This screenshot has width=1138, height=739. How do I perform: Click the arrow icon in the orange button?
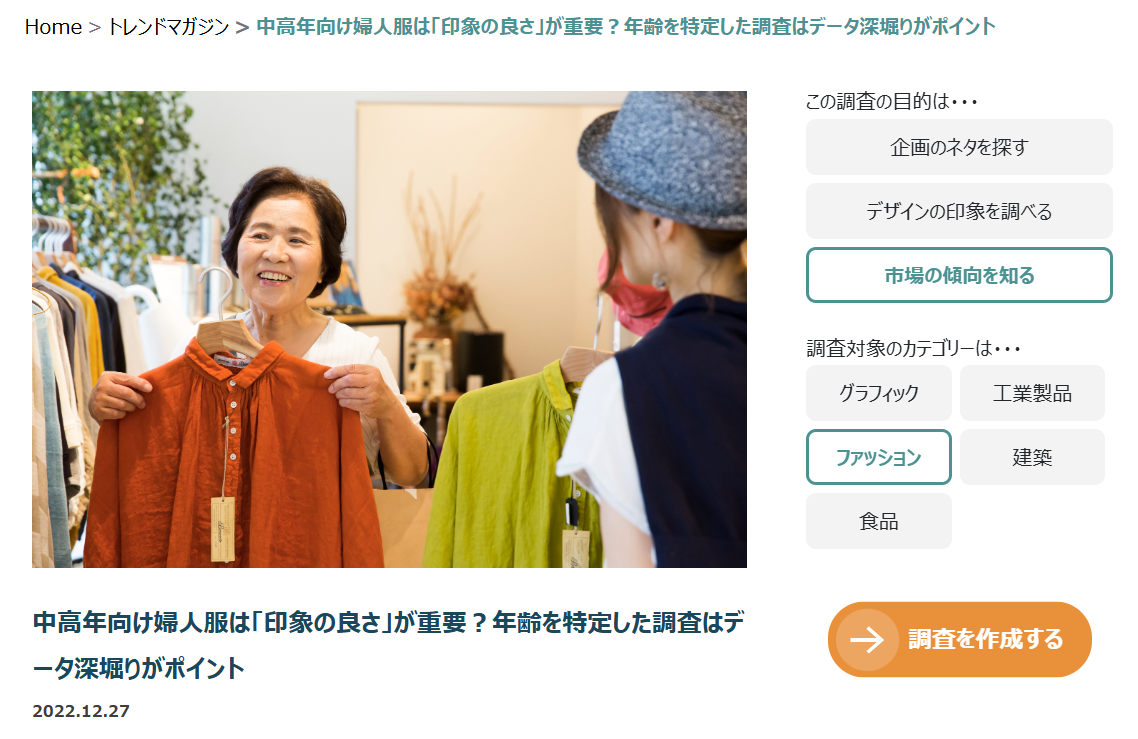point(867,640)
